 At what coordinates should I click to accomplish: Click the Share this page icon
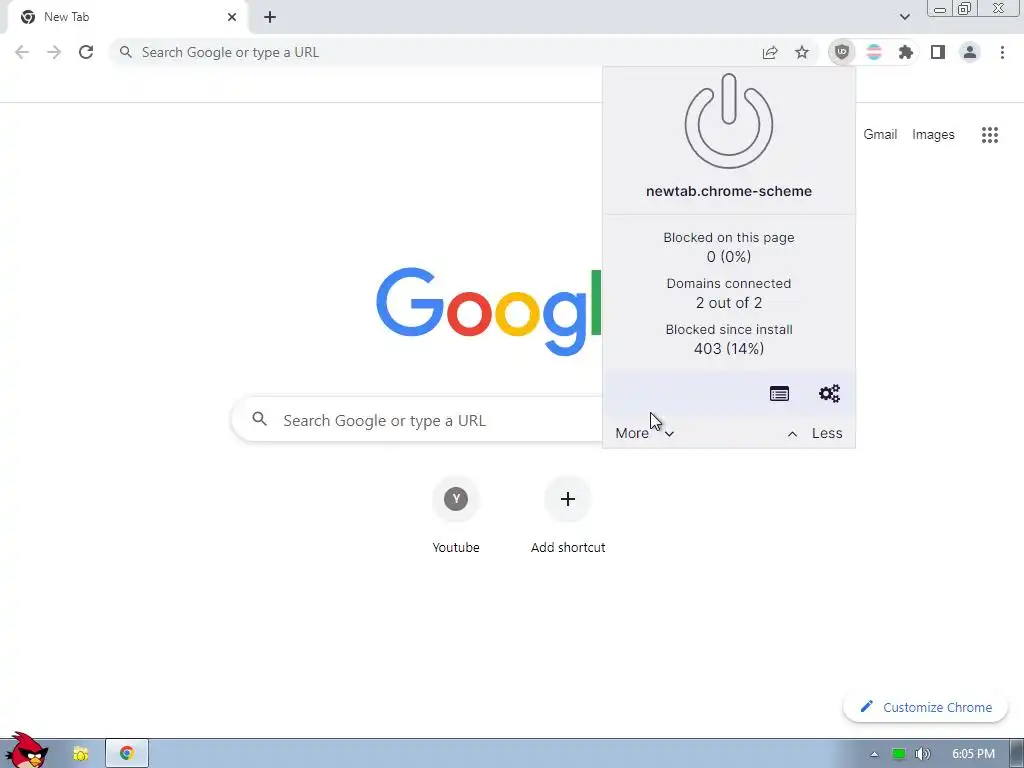[770, 52]
